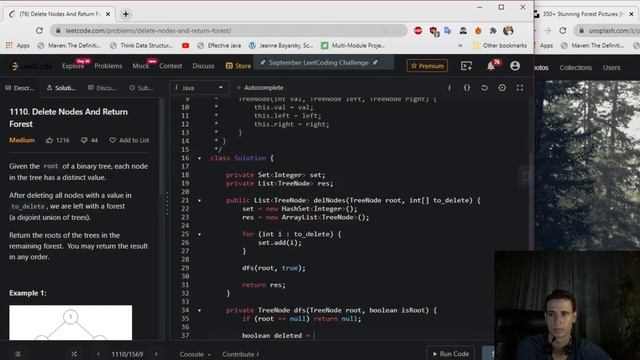
Task: Open Users in the Unsplash window
Action: tap(611, 68)
